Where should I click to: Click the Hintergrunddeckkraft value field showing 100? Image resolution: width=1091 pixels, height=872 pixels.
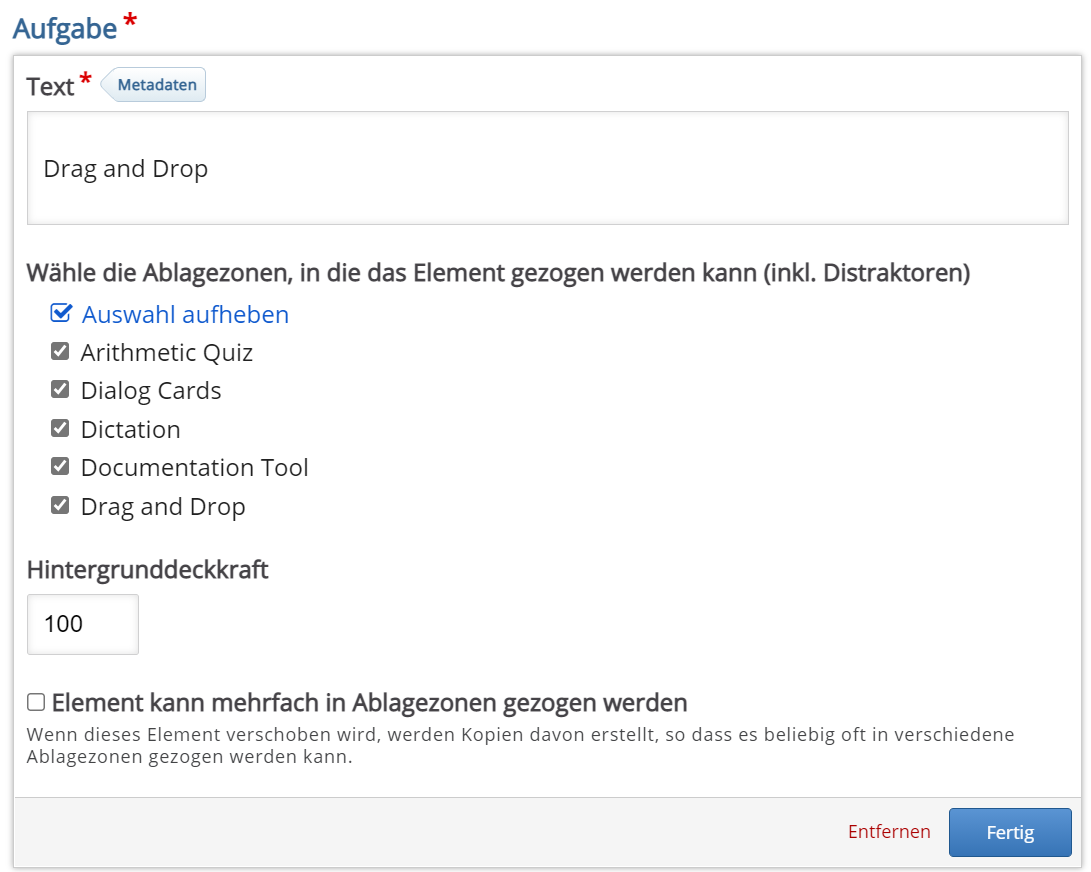[x=82, y=625]
